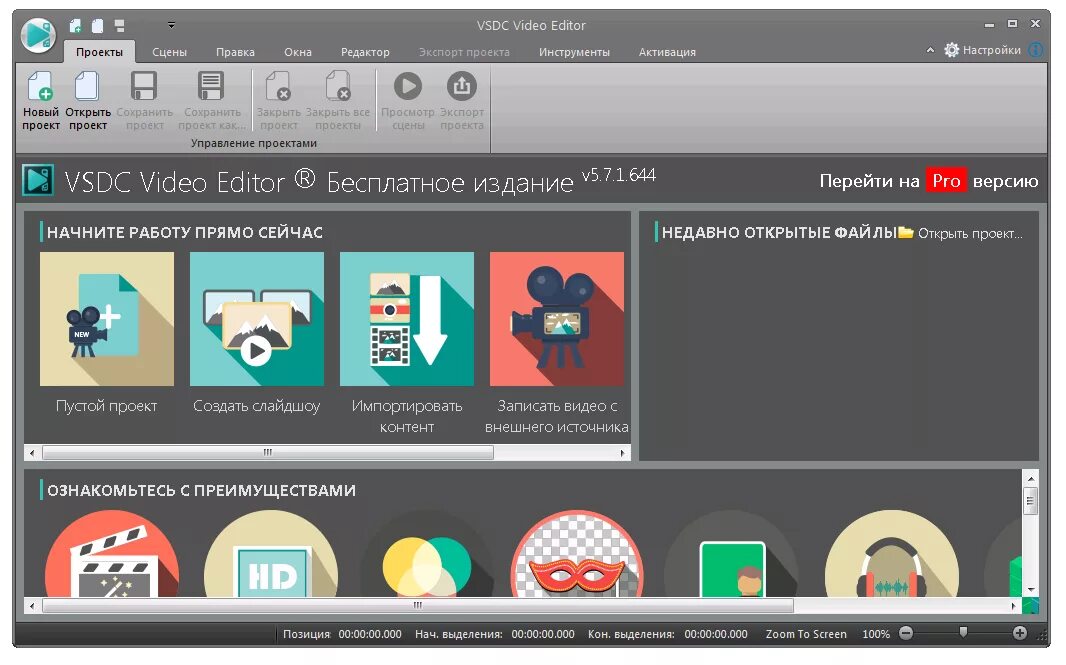The height and width of the screenshot is (665, 1066).
Task: Open the quick access toolbar dropdown arrow
Action: pyautogui.click(x=171, y=25)
